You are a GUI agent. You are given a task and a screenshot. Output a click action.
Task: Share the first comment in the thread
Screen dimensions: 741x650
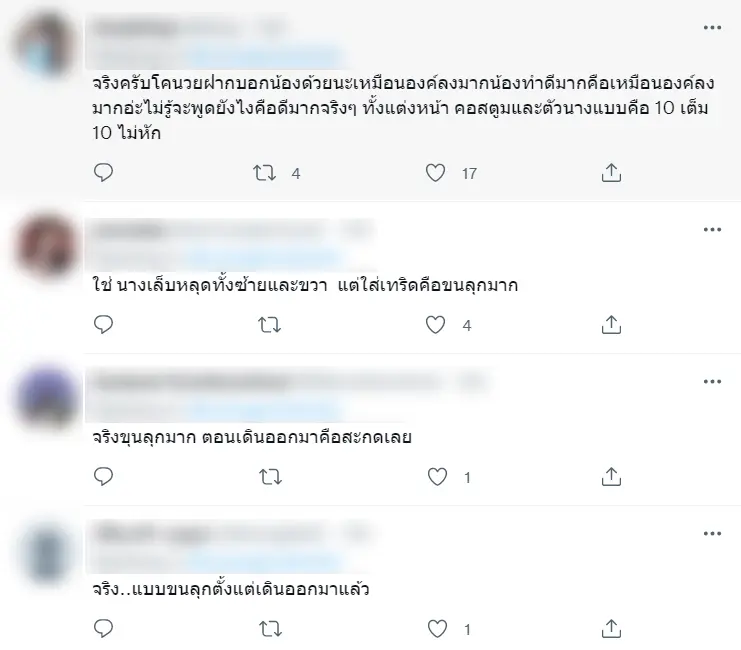(x=611, y=173)
